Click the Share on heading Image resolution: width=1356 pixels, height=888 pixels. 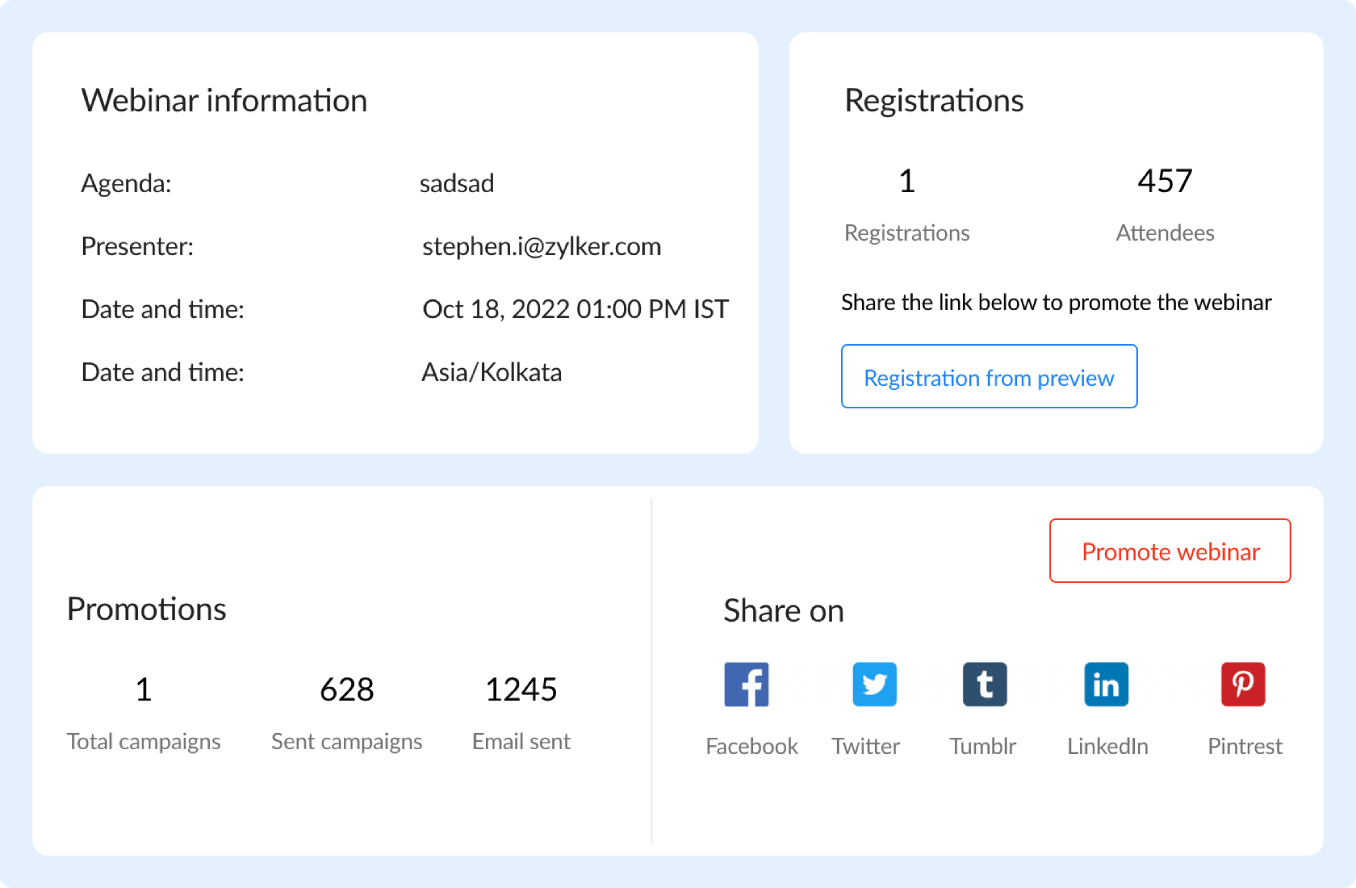coord(784,611)
